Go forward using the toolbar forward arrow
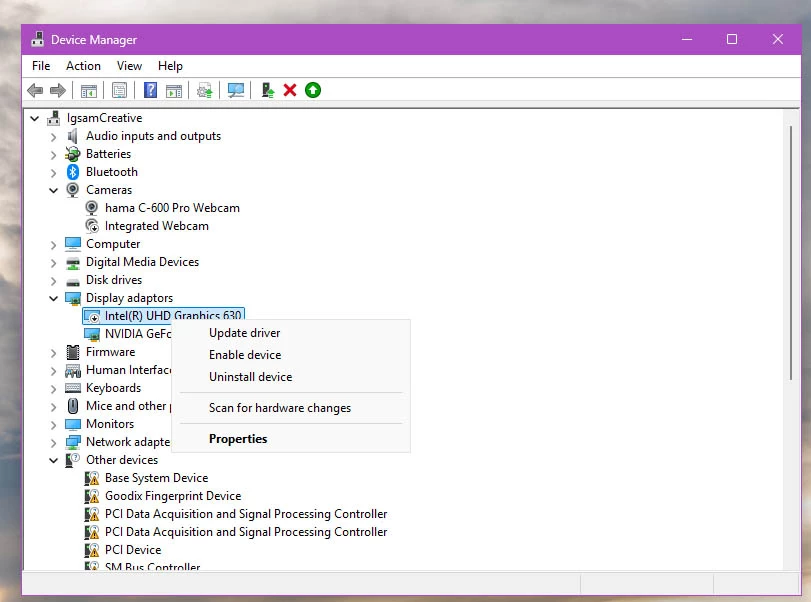Viewport: 811px width, 602px height. [58, 91]
